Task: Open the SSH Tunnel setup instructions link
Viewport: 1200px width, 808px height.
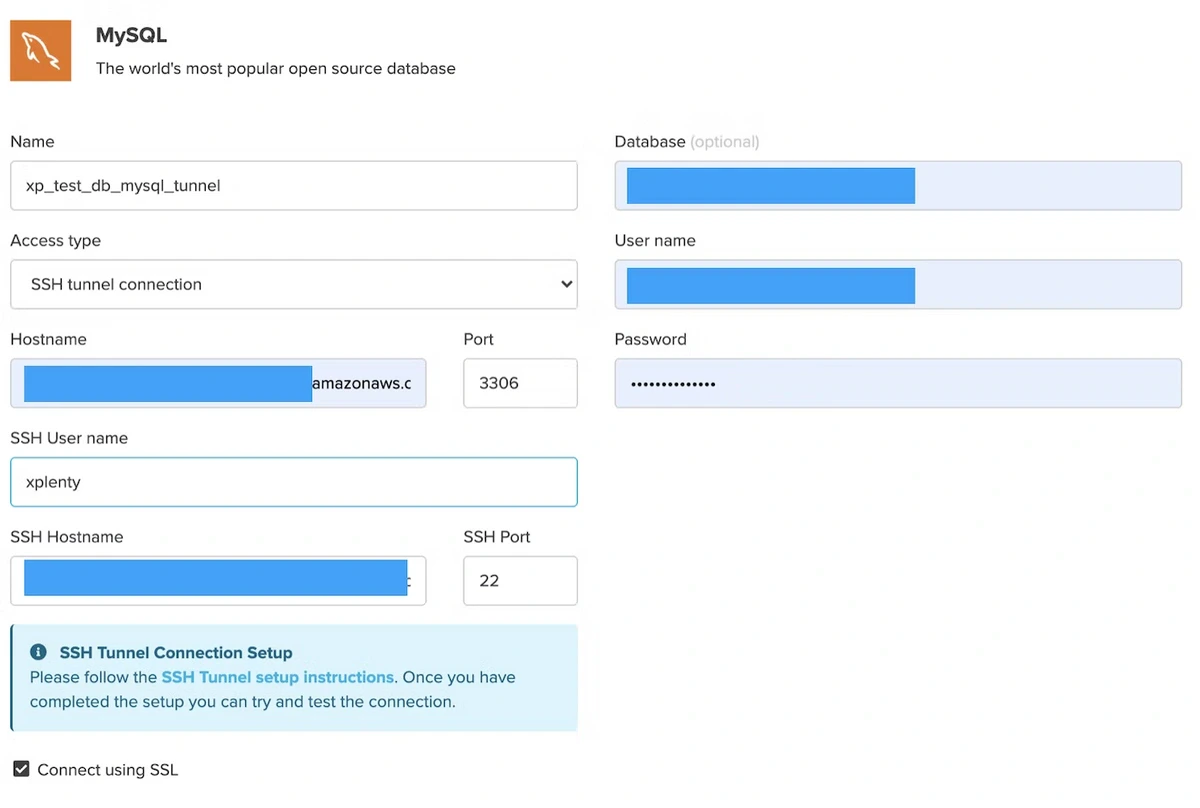Action: click(x=278, y=677)
